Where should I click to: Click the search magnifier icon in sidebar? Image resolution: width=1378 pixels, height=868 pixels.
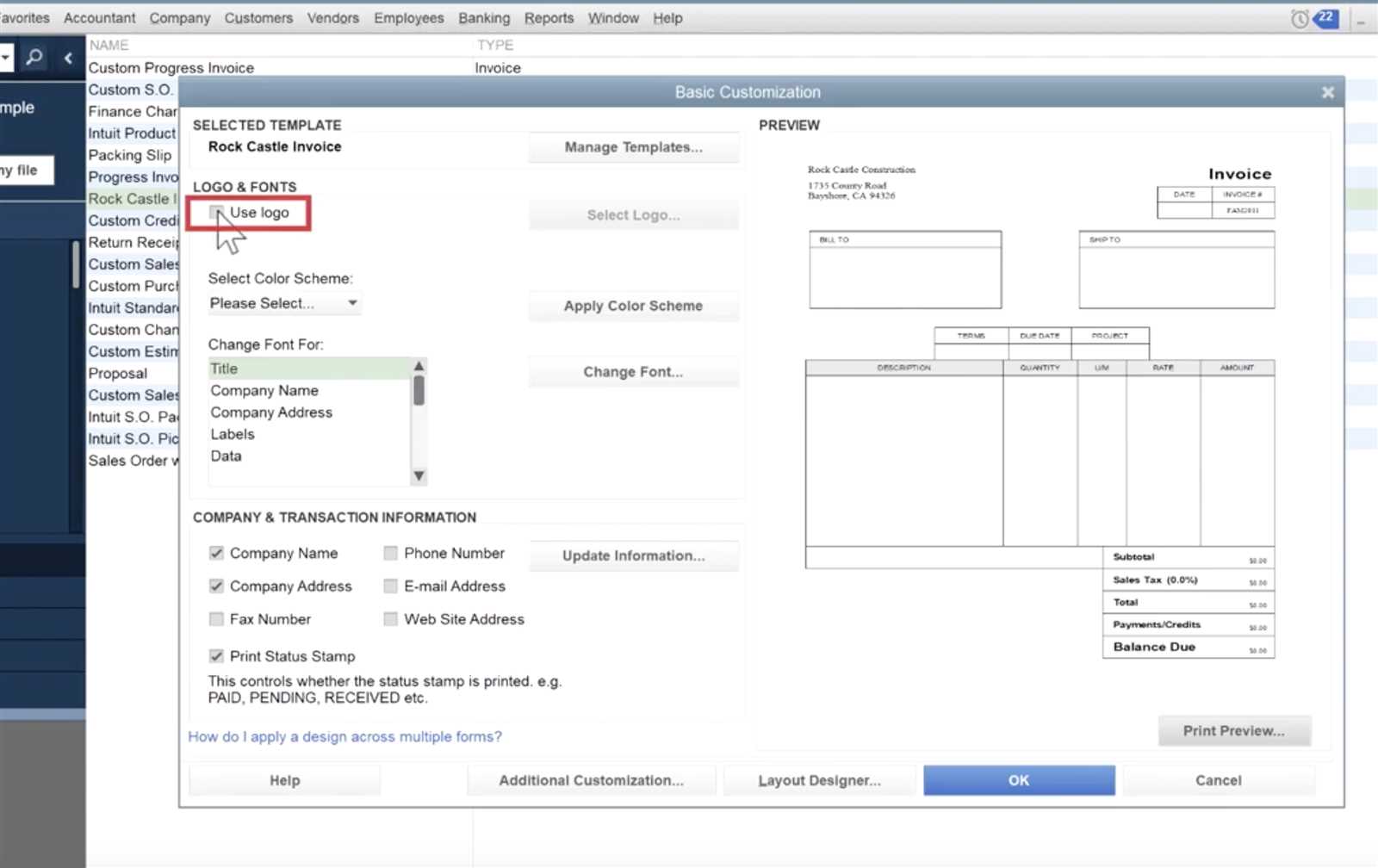[x=34, y=58]
